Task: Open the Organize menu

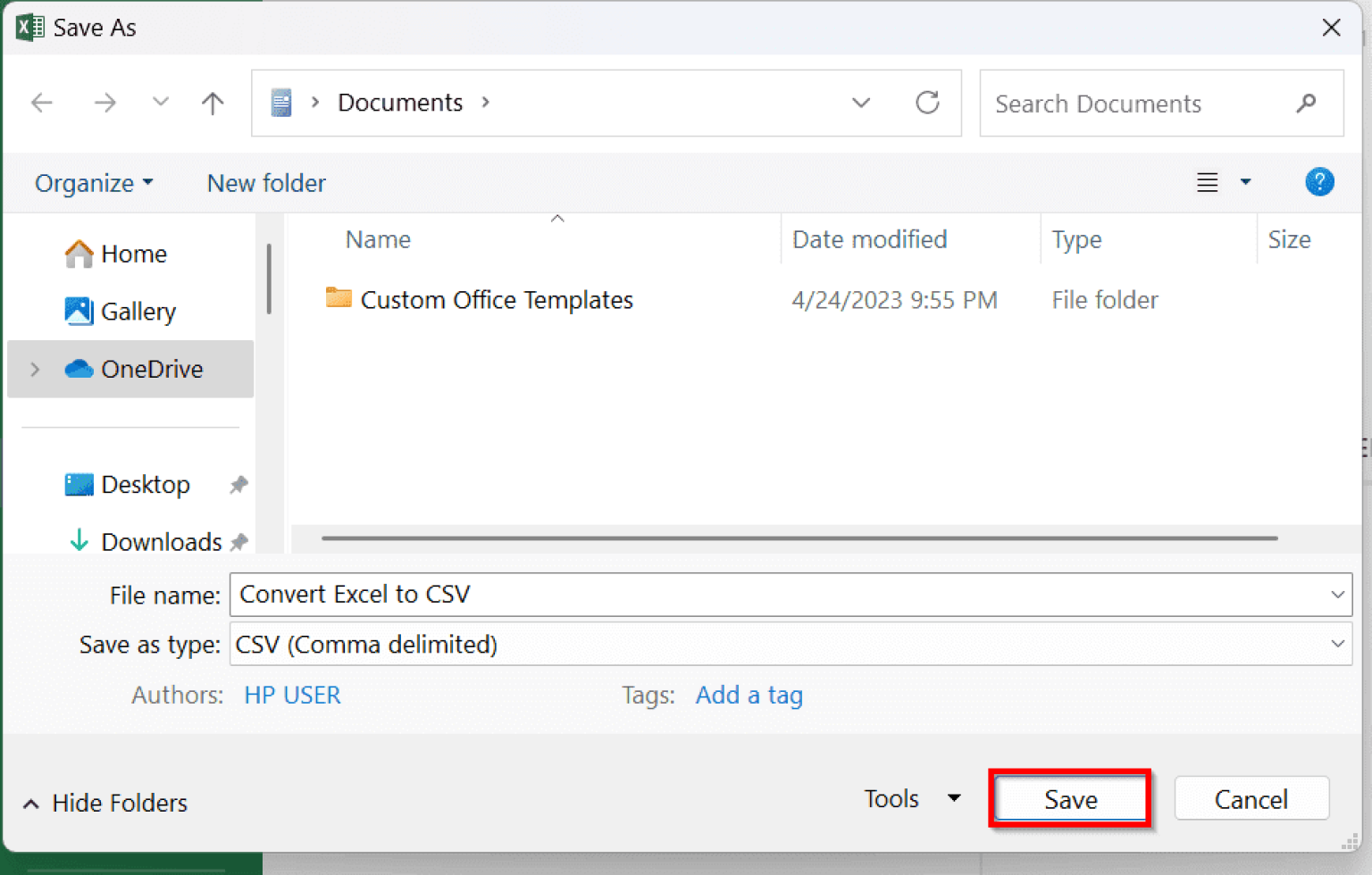Action: 92,182
